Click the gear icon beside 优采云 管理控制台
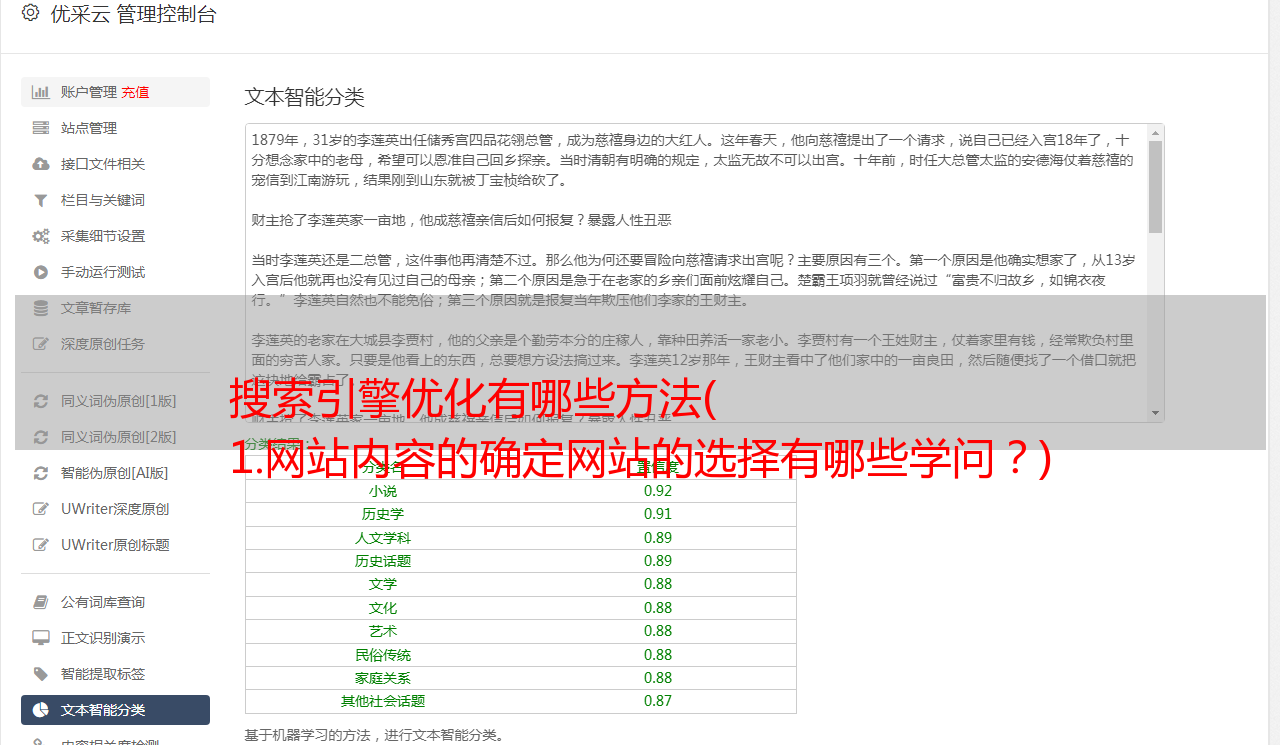Image resolution: width=1280 pixels, height=745 pixels. (30, 13)
